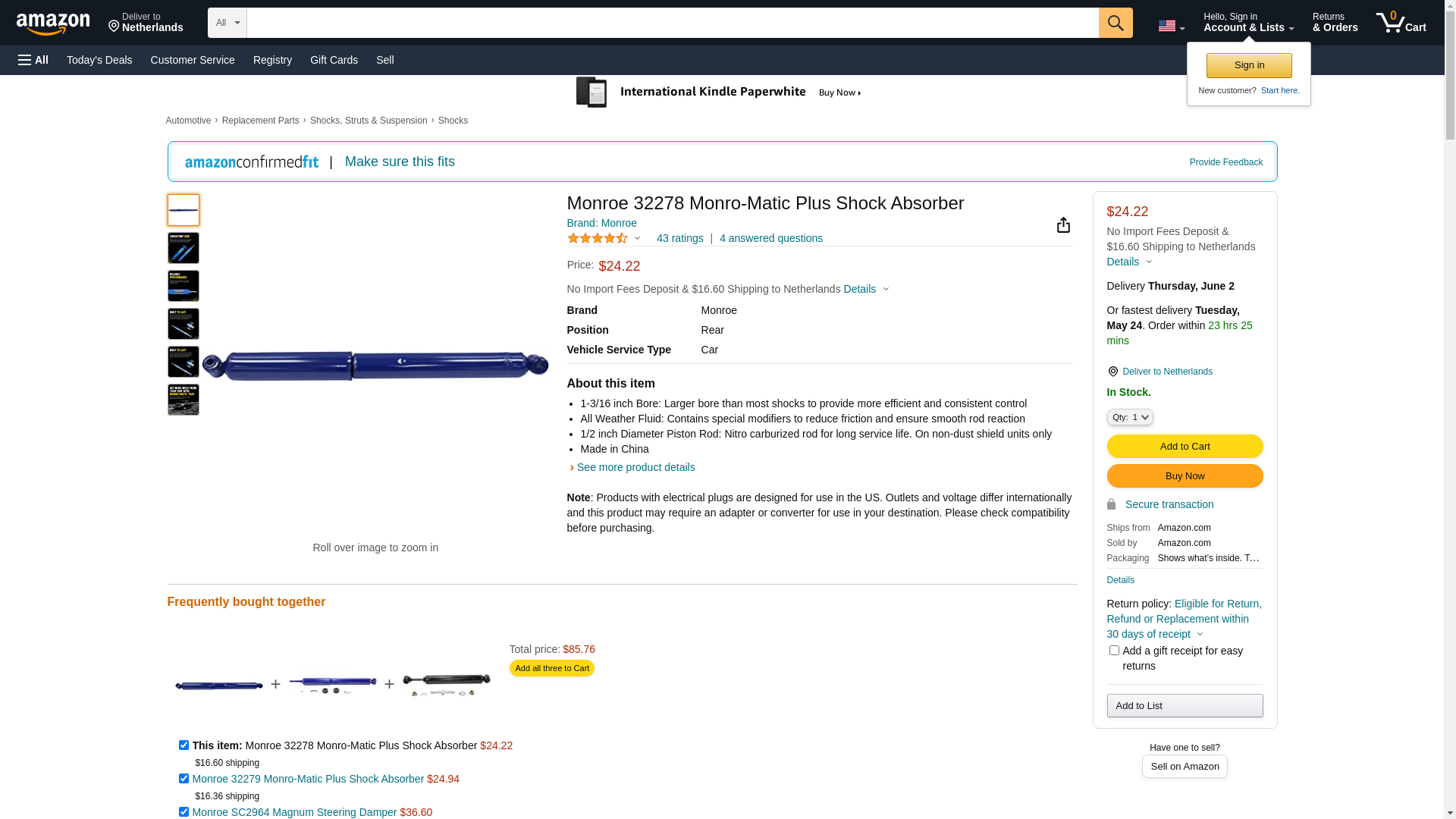Viewport: 1456px width, 819px height.
Task: Uncheck Monroe 32279 shock absorber checkbox
Action: pyautogui.click(x=184, y=779)
